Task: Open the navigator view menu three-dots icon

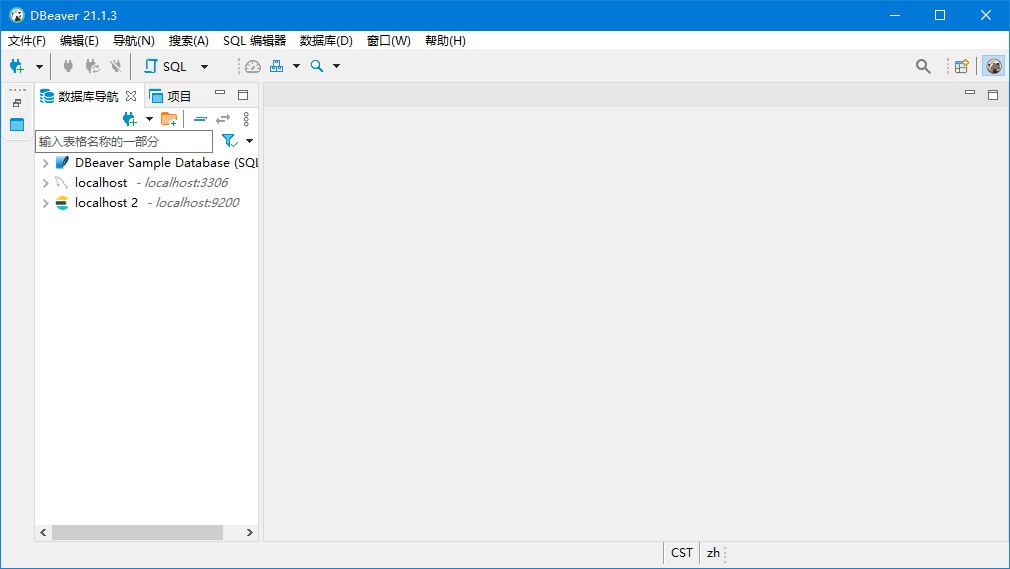Action: point(246,119)
